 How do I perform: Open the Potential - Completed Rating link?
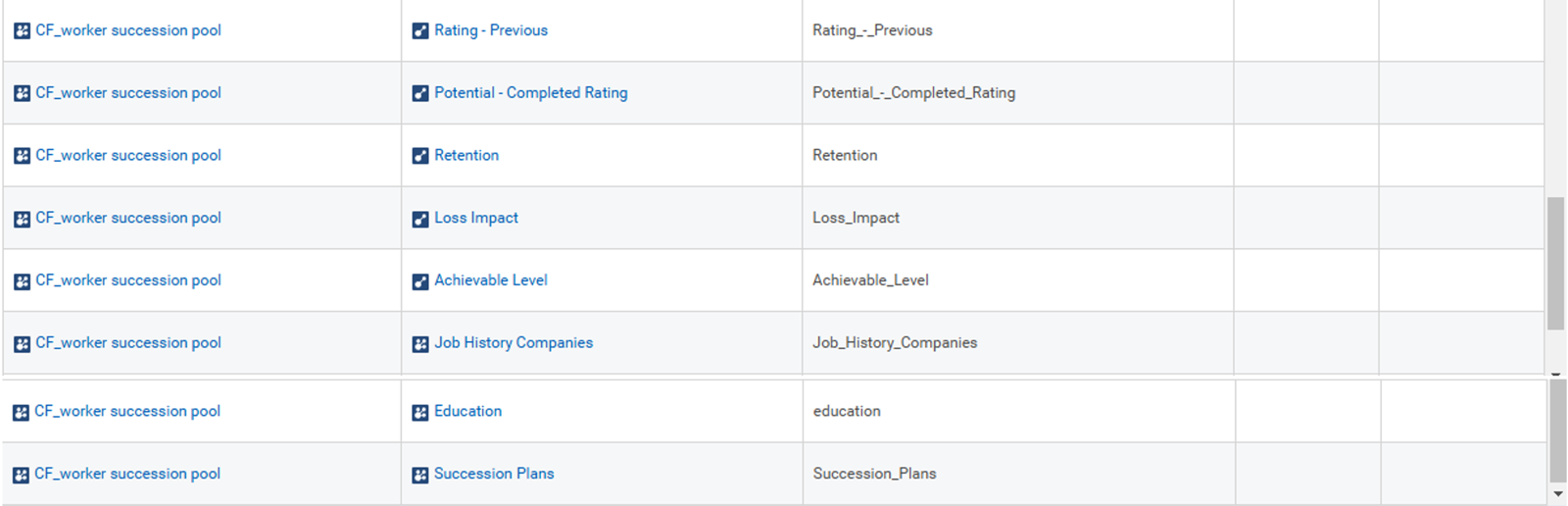tap(531, 93)
